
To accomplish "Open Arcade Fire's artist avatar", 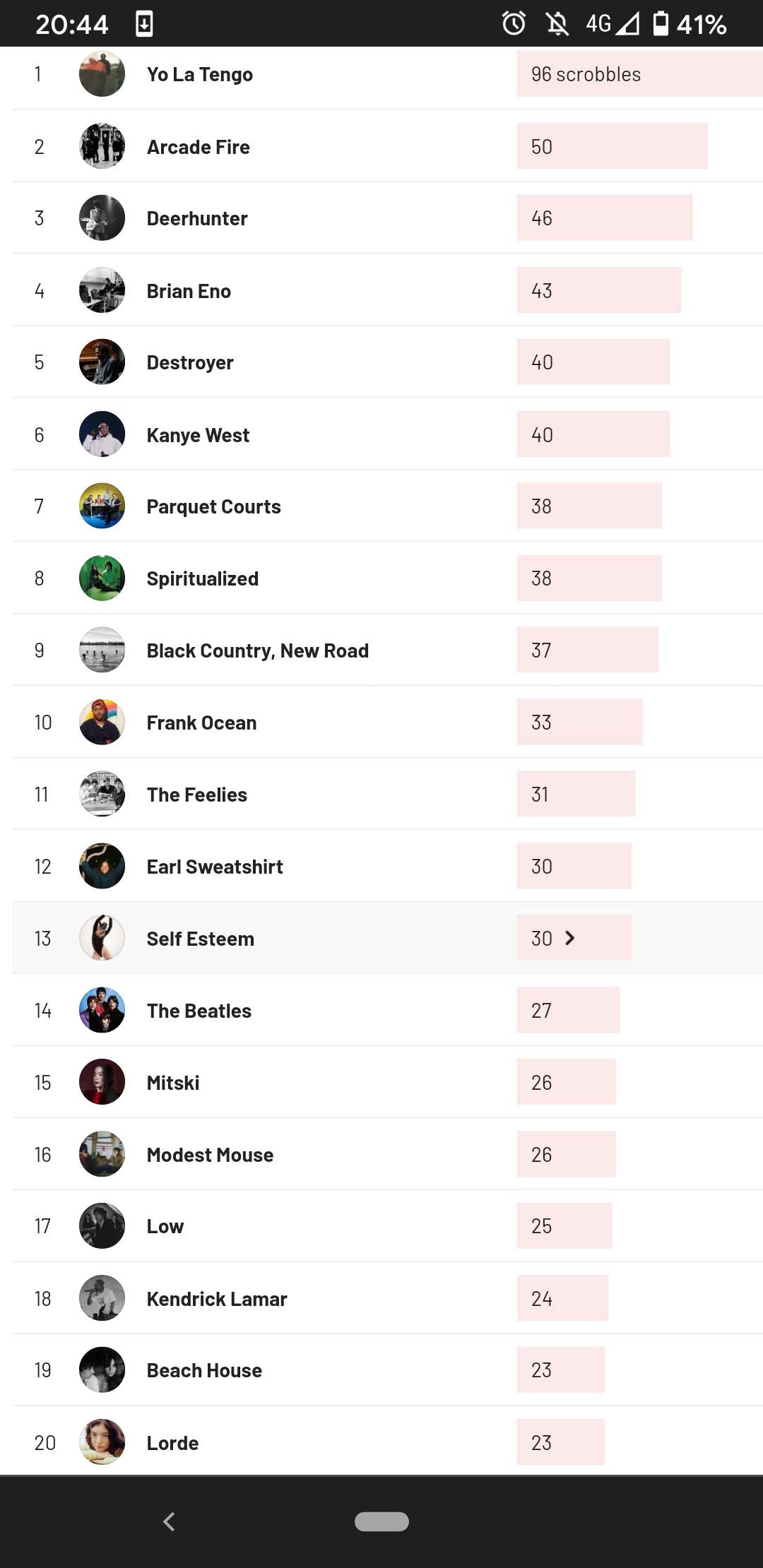I will pos(102,146).
